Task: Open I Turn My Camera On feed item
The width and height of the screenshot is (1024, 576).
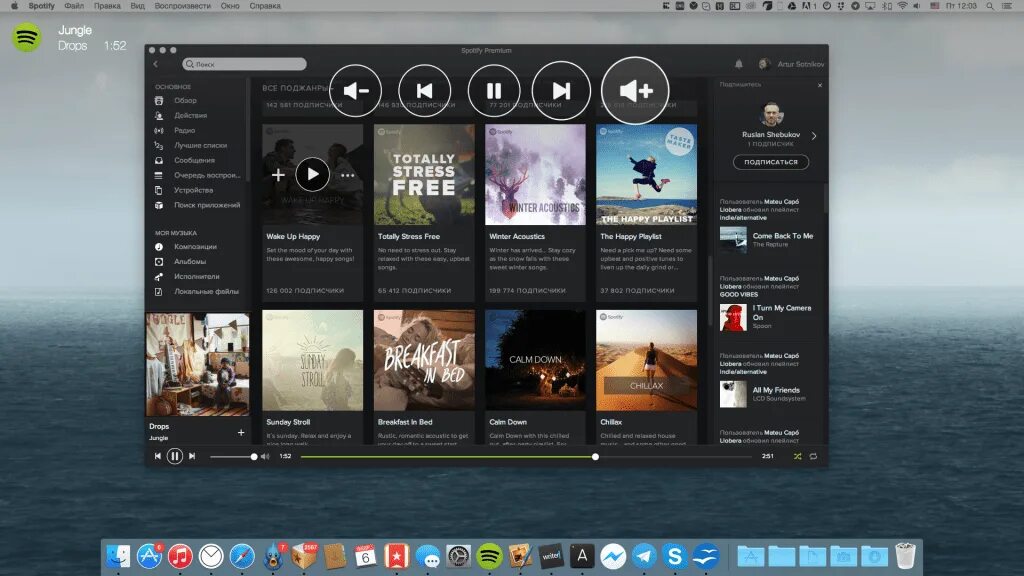Action: click(x=782, y=312)
